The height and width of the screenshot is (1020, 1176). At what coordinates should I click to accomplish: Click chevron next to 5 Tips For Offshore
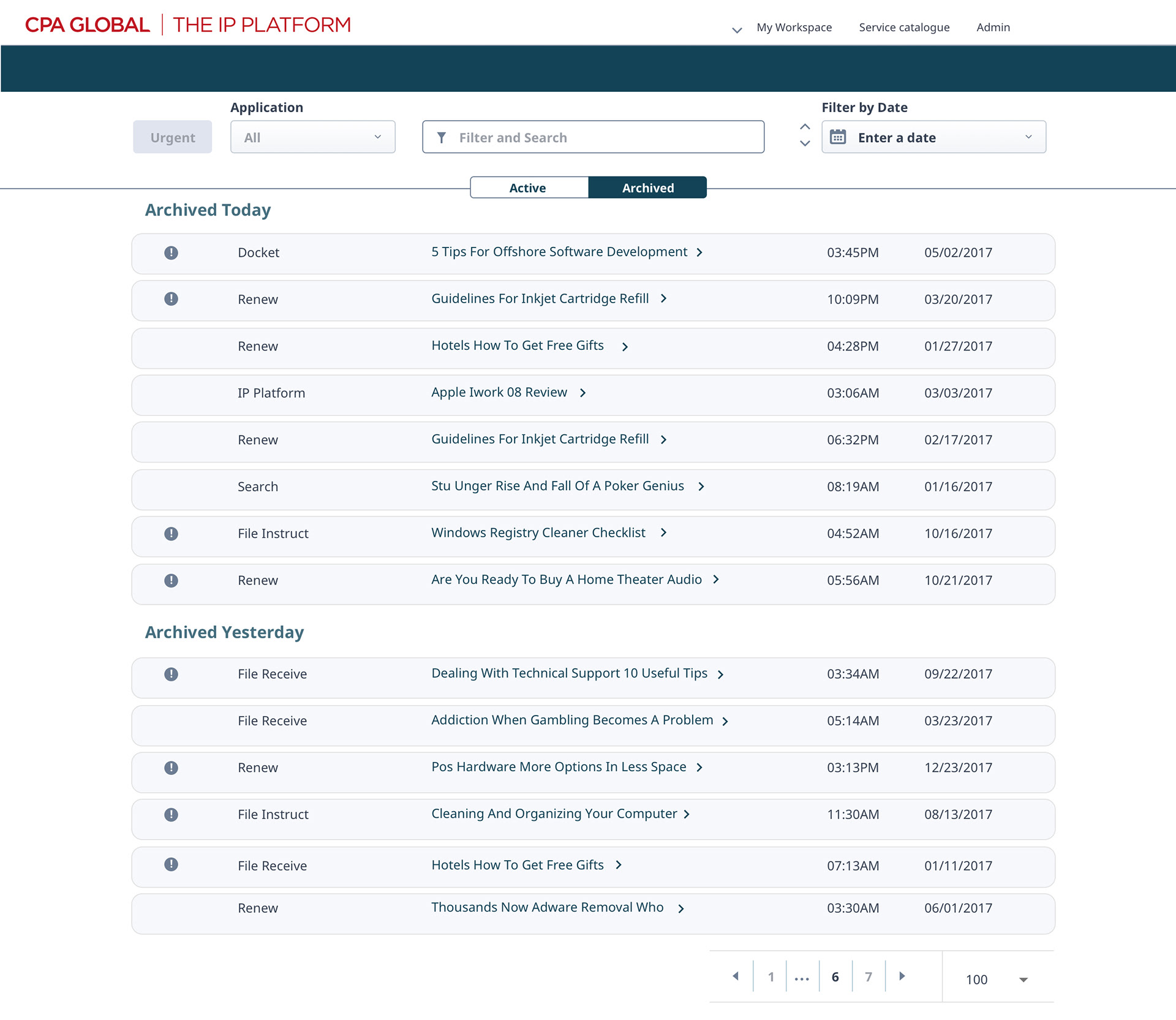(x=699, y=252)
